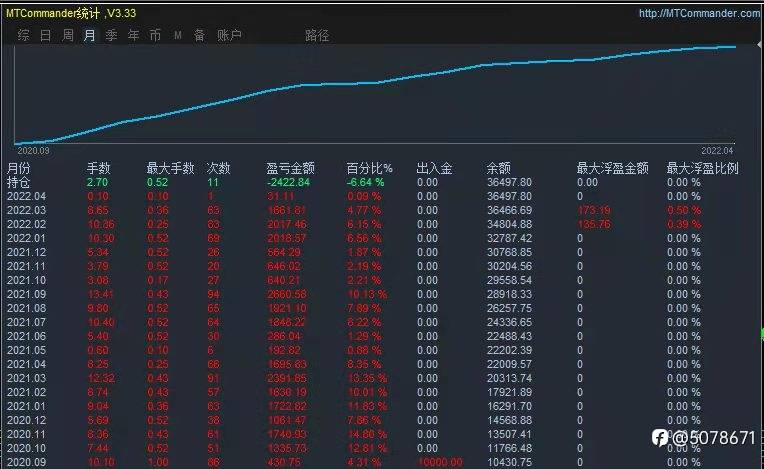Click the balance value 34804.88

coord(509,225)
